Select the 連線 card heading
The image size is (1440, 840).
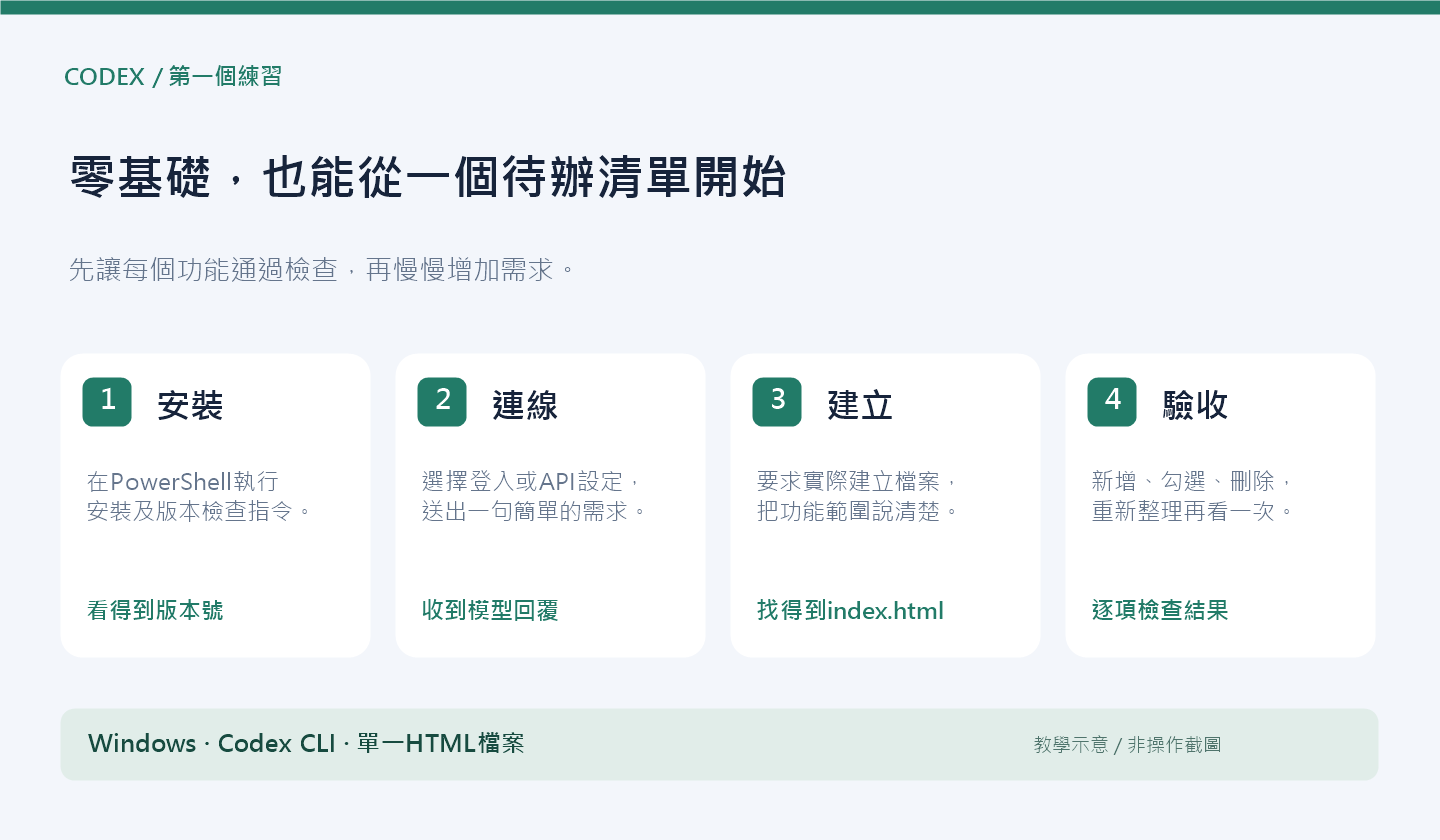tap(525, 405)
